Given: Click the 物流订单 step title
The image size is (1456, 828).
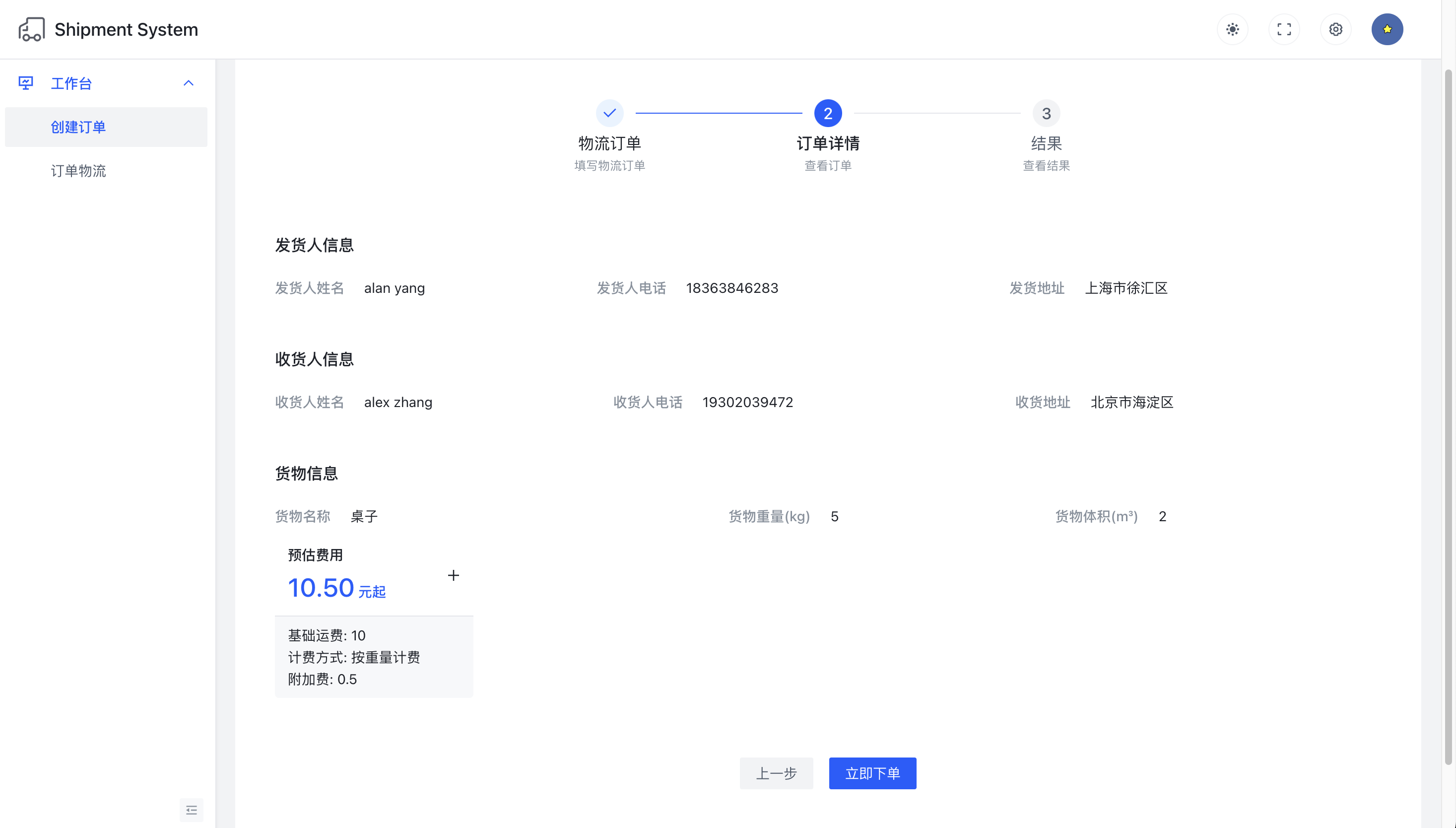Looking at the screenshot, I should click(609, 143).
